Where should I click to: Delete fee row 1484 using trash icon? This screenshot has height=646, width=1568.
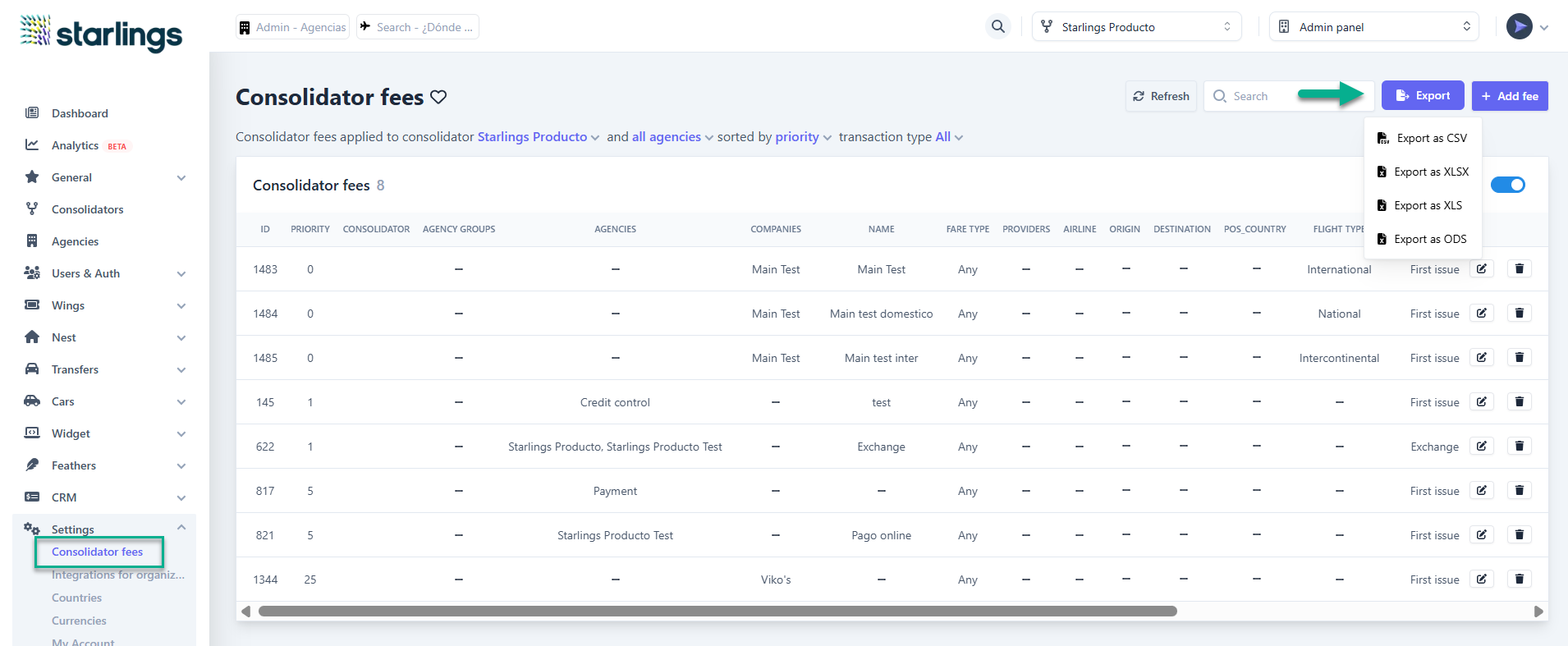[x=1519, y=314]
